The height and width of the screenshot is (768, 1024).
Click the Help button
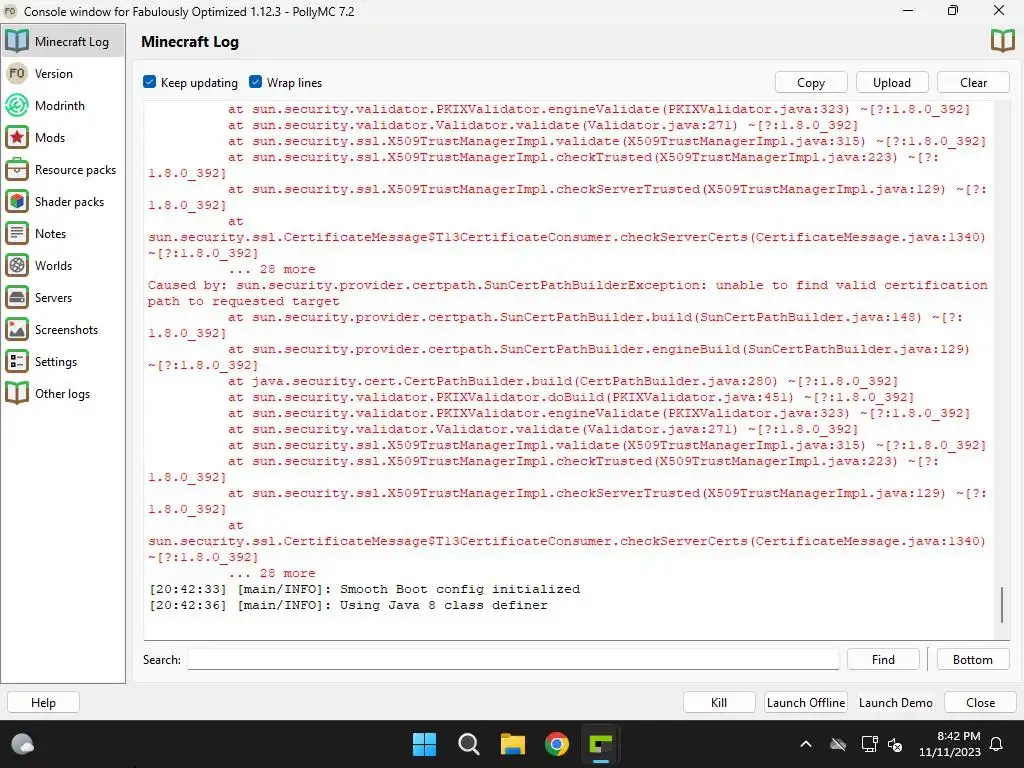tap(43, 702)
